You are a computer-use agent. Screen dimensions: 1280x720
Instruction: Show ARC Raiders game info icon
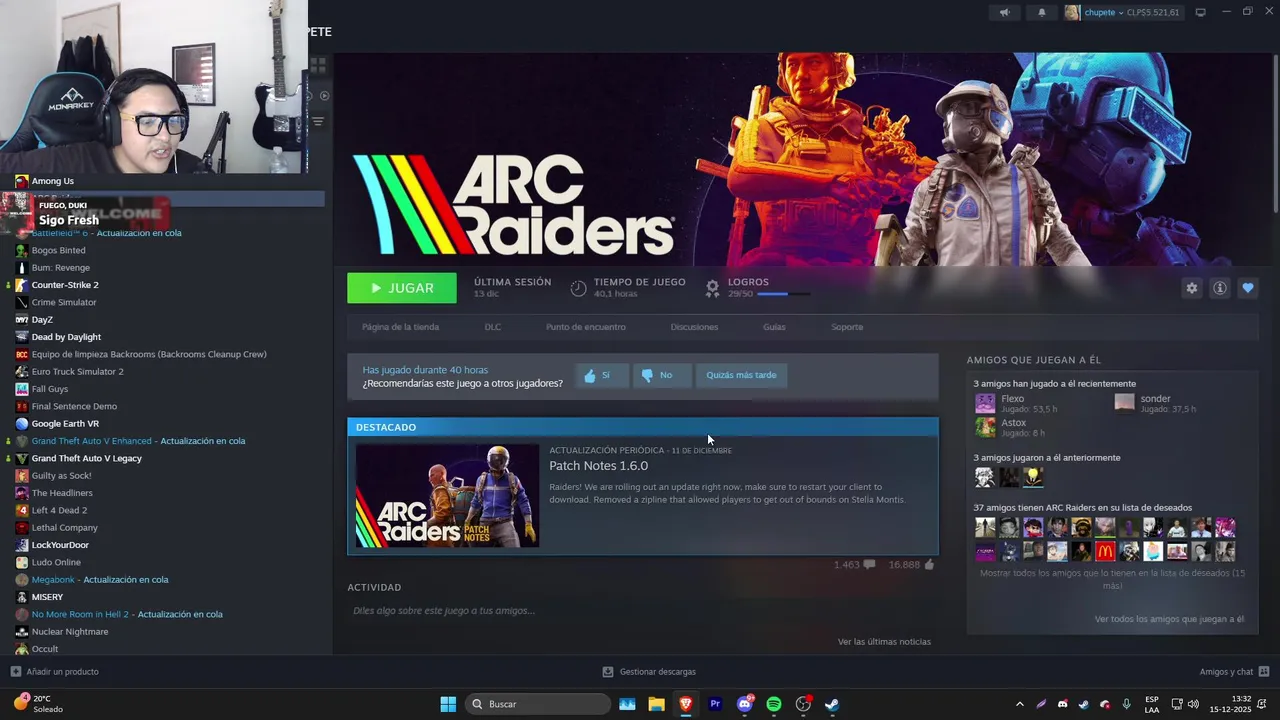1219,288
